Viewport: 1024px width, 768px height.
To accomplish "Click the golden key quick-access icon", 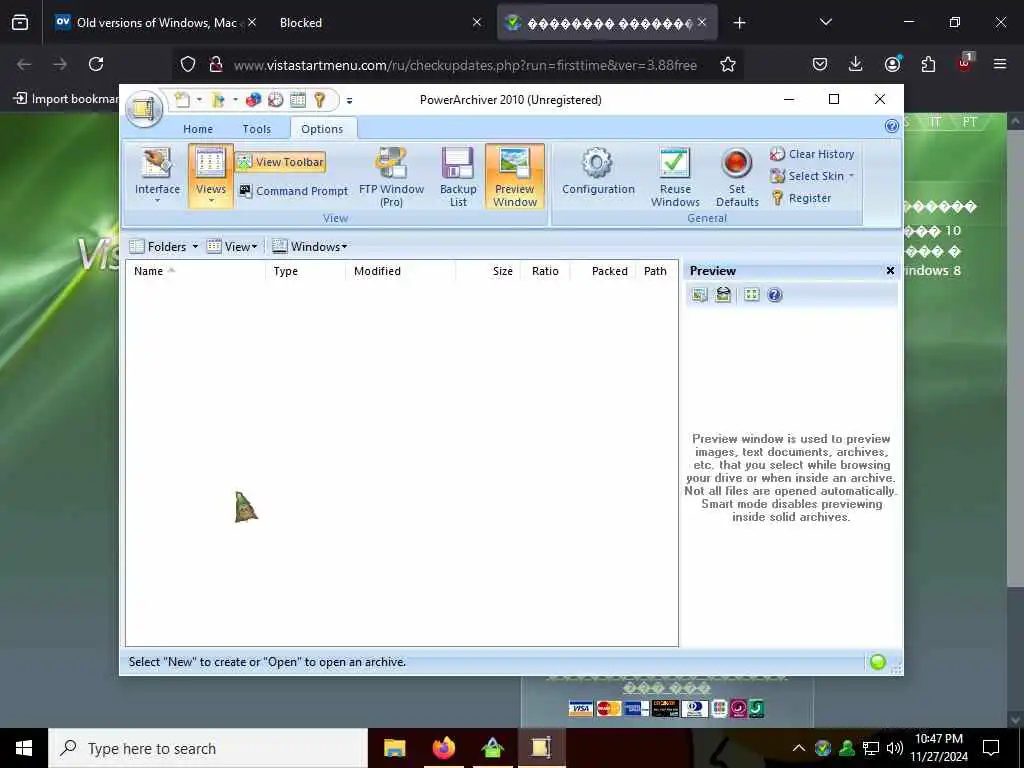I will 319,100.
